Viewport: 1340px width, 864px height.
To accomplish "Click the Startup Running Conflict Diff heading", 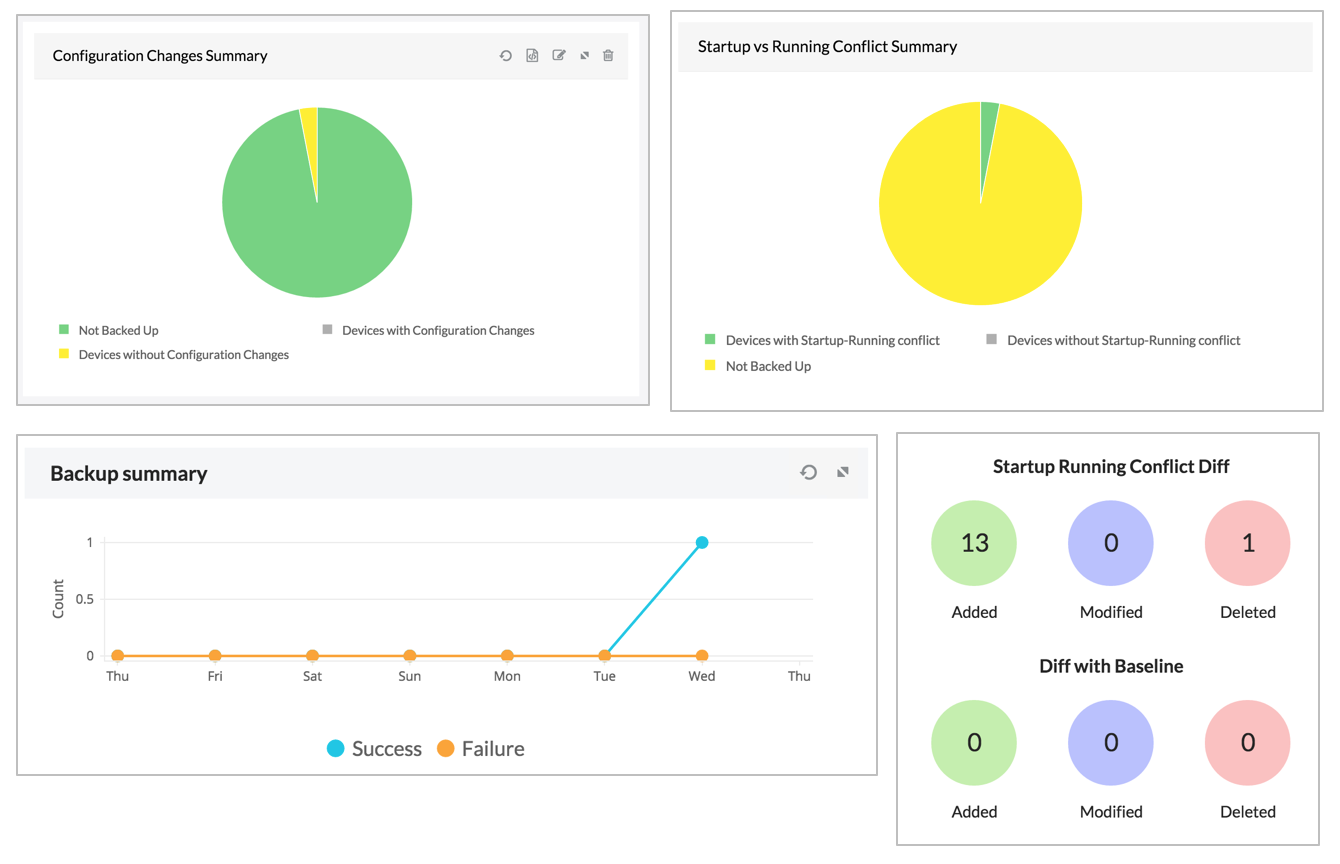I will click(x=1111, y=466).
